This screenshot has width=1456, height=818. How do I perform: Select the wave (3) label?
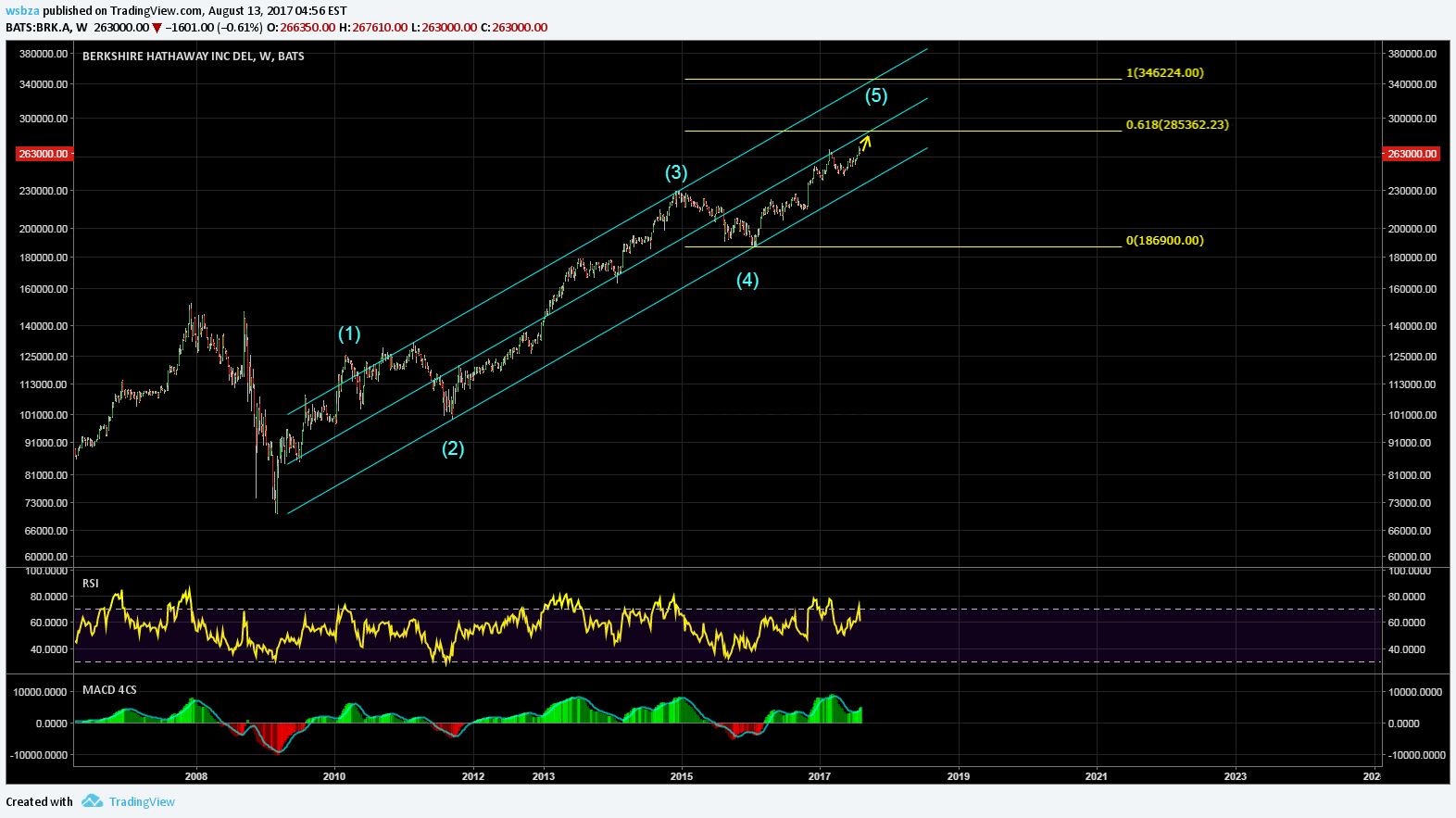[x=676, y=172]
